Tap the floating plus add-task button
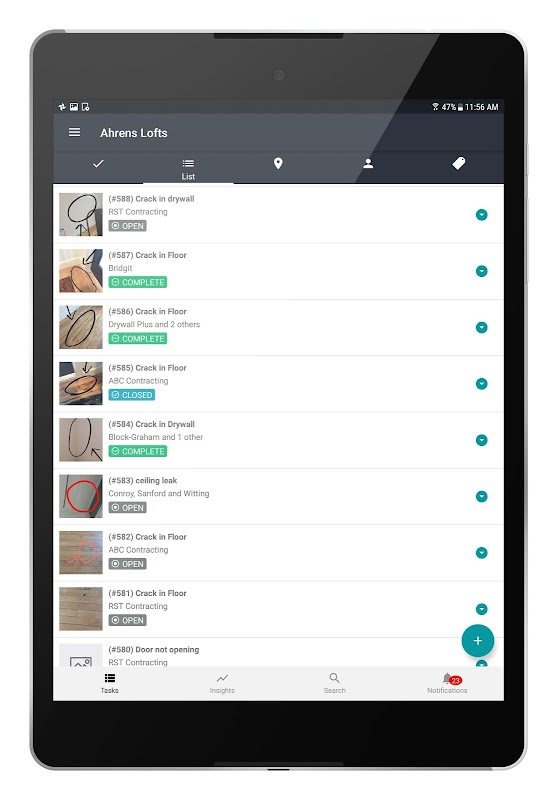The width and height of the screenshot is (558, 800). (477, 641)
